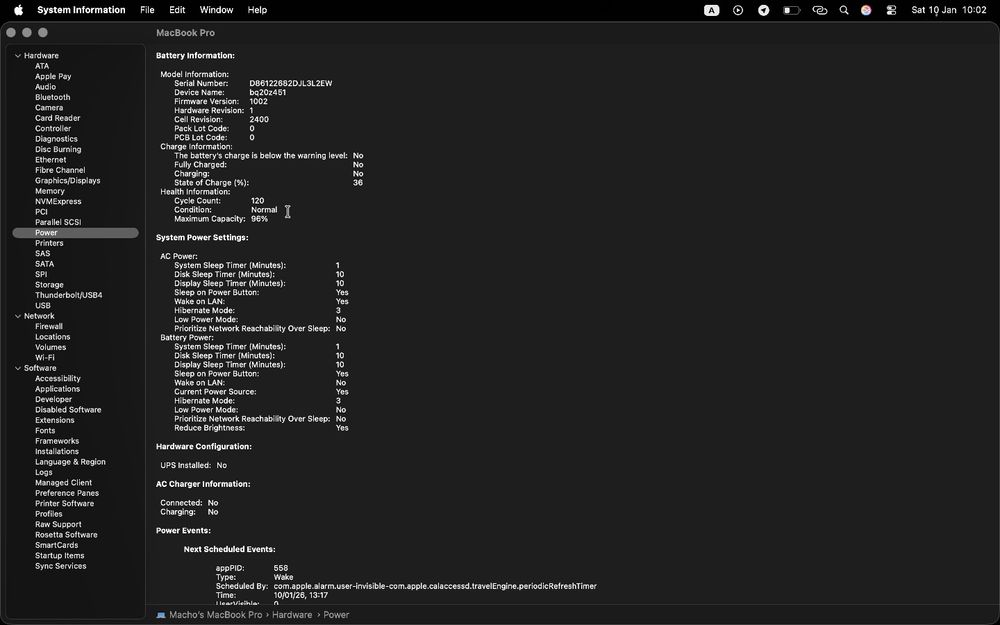Select Rosetta Software in the sidebar
The height and width of the screenshot is (625, 1000).
pyautogui.click(x=66, y=534)
